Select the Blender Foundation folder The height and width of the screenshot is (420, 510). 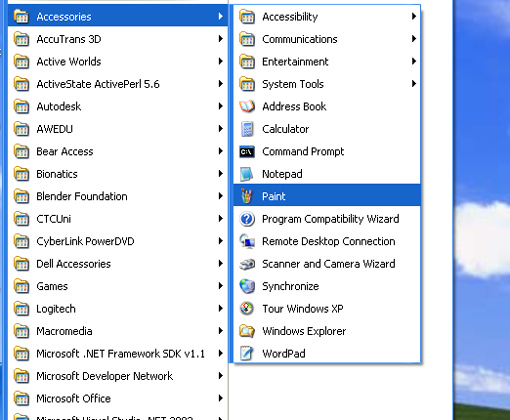click(118, 196)
